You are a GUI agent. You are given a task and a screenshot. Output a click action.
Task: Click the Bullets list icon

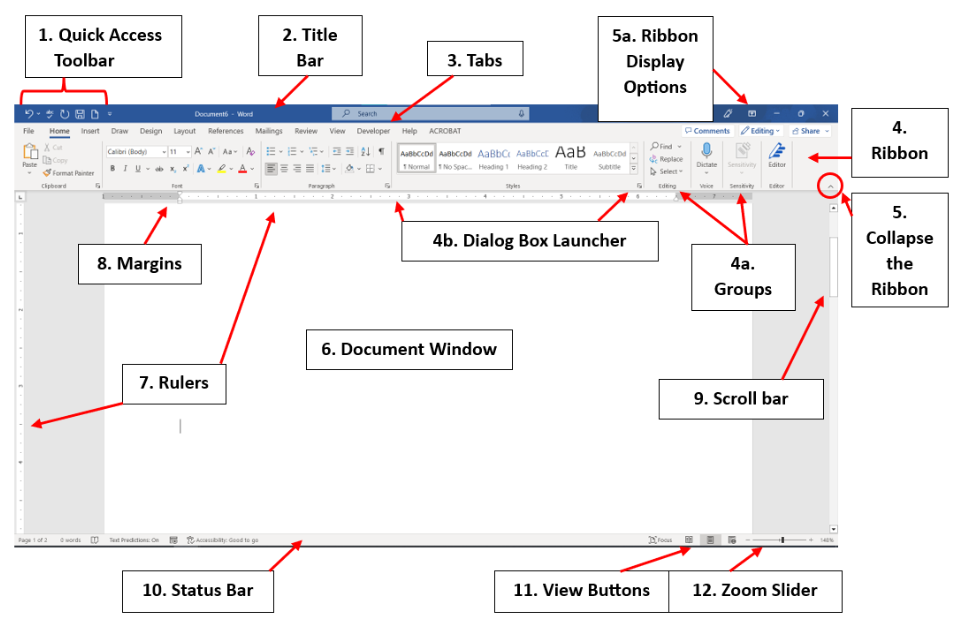(x=271, y=151)
